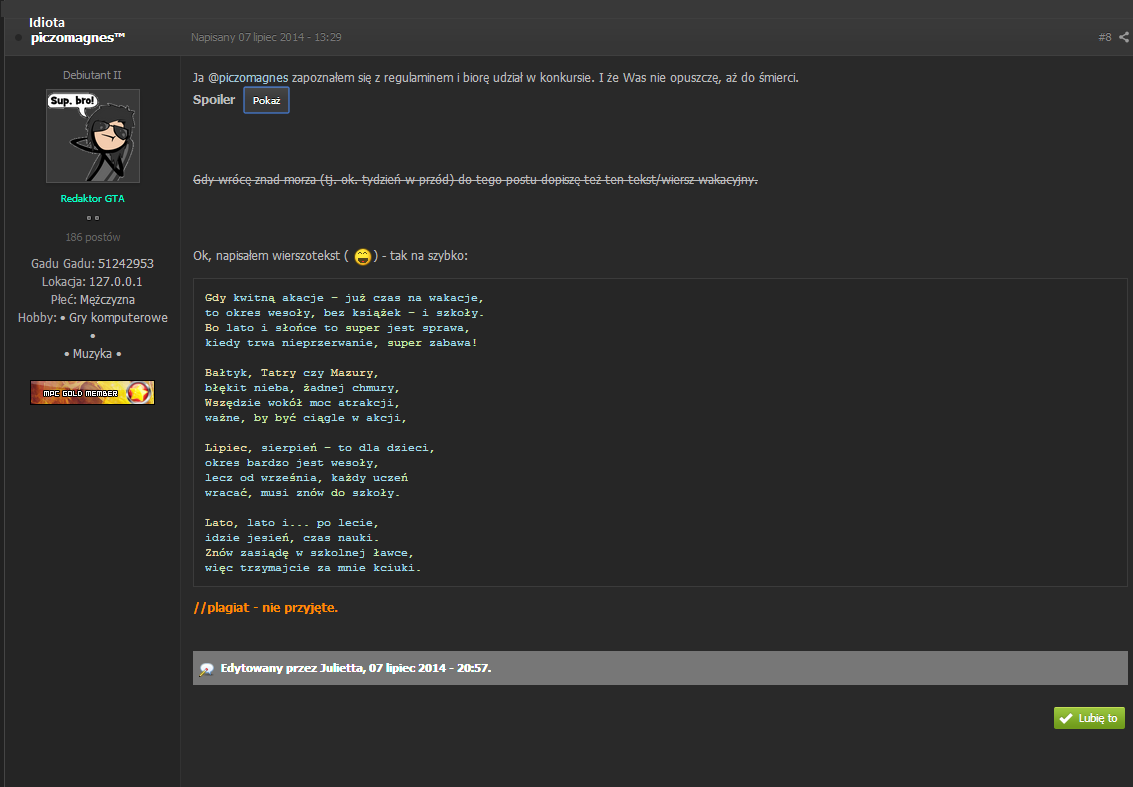Screen dimensions: 1133x787
Task: Click the share icon next to post #8
Action: coord(1124,37)
